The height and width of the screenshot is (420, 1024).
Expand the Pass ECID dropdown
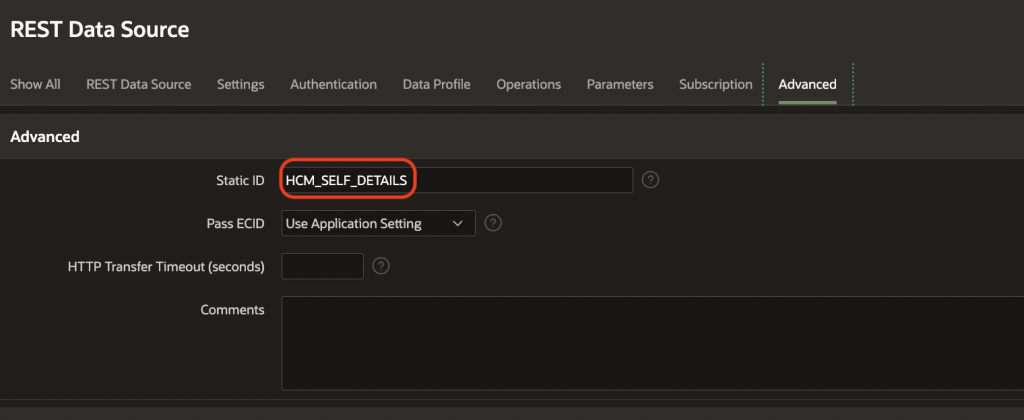378,223
